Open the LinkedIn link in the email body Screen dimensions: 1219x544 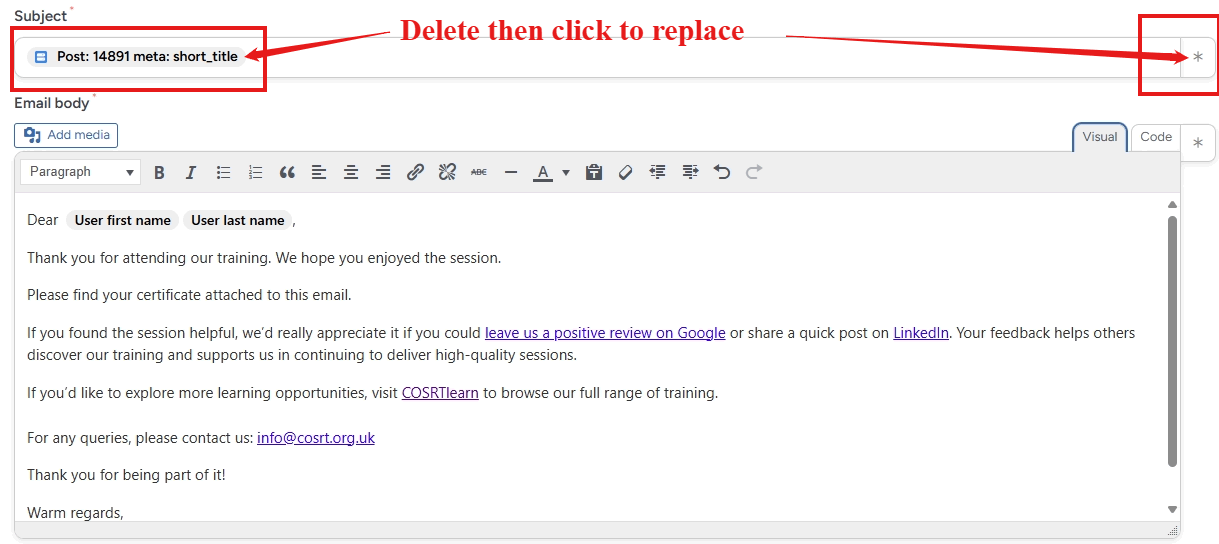pos(921,333)
